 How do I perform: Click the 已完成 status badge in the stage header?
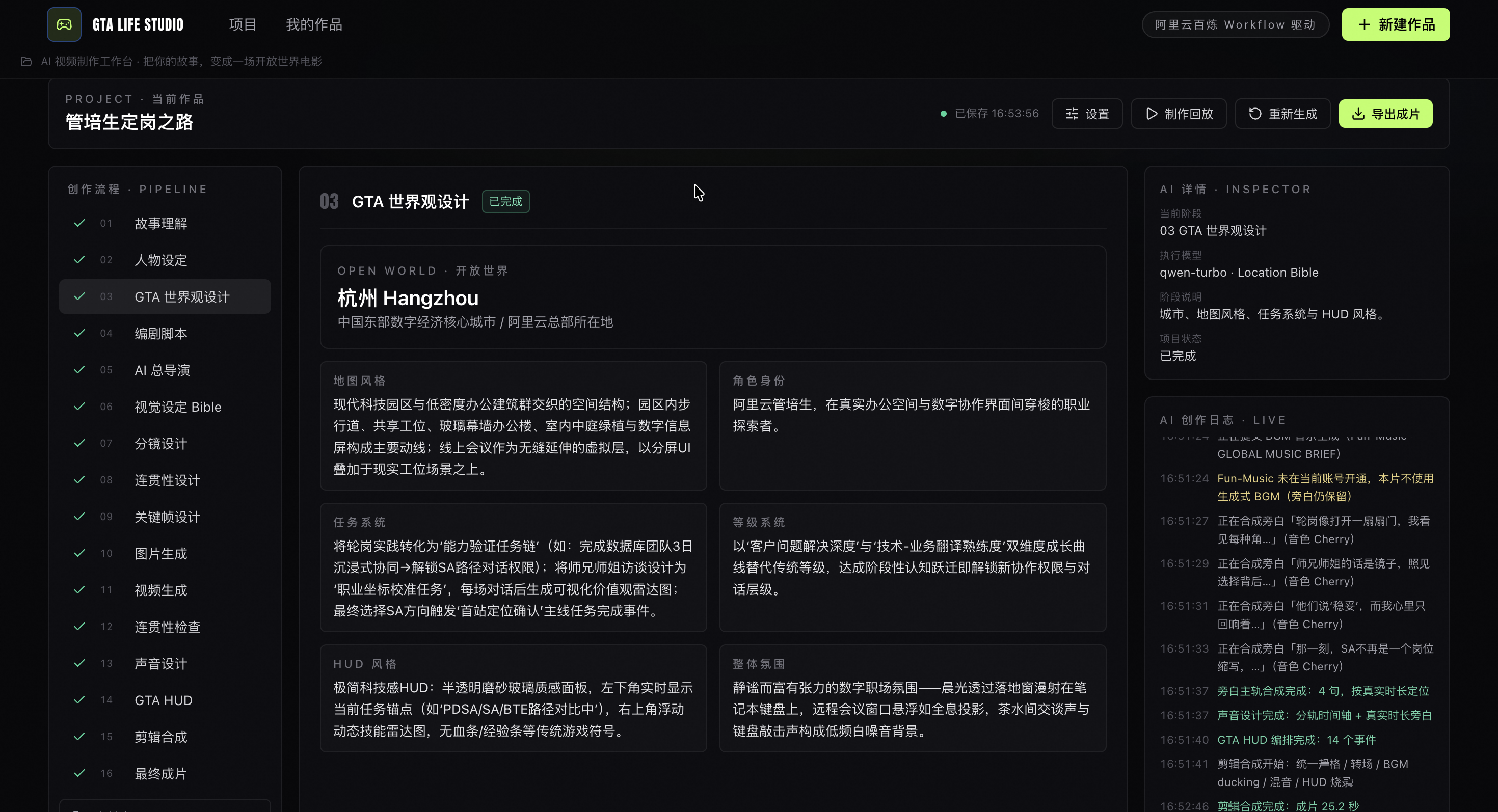tap(505, 201)
